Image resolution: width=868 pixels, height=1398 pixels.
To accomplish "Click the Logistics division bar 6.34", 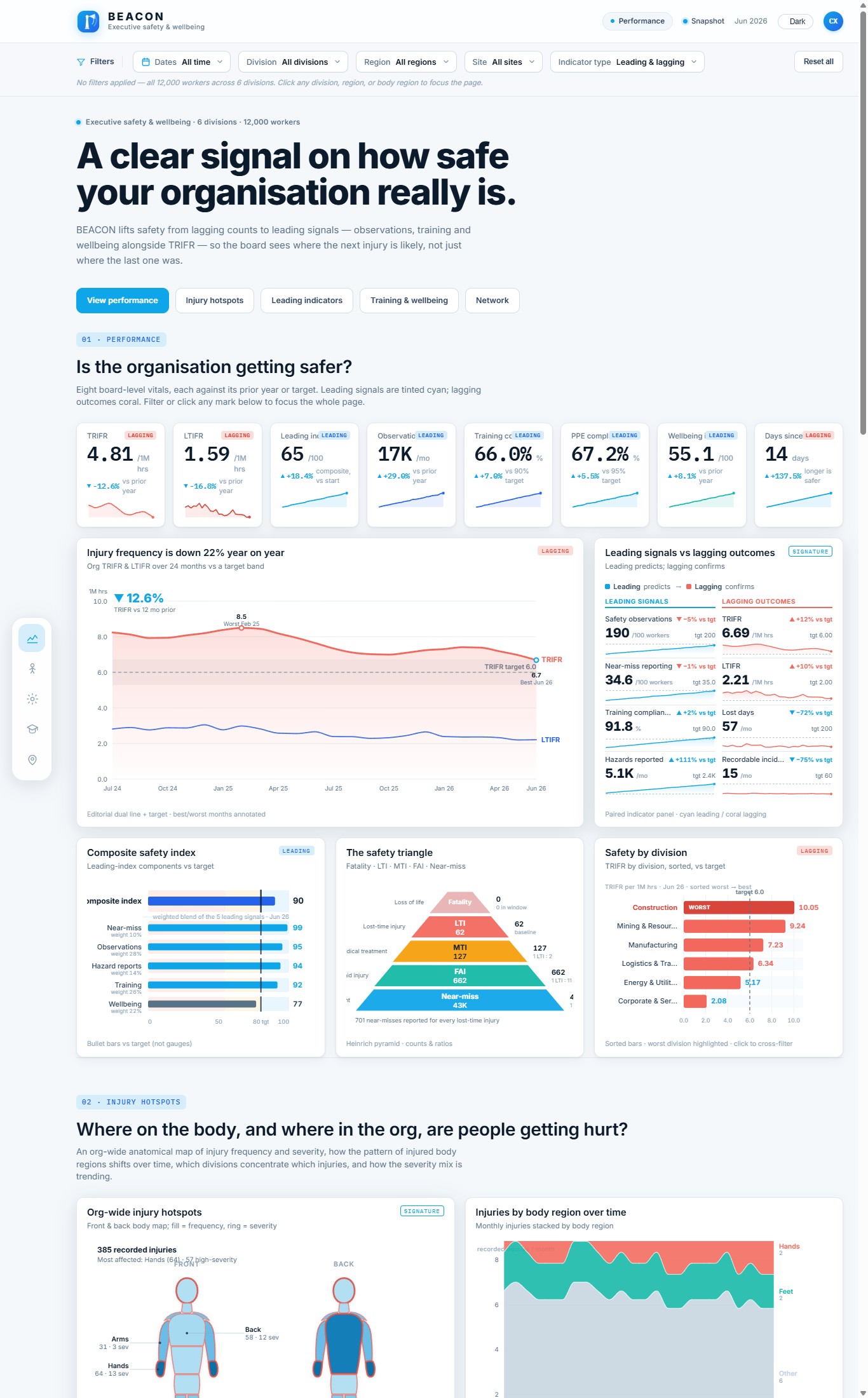I will (x=719, y=963).
